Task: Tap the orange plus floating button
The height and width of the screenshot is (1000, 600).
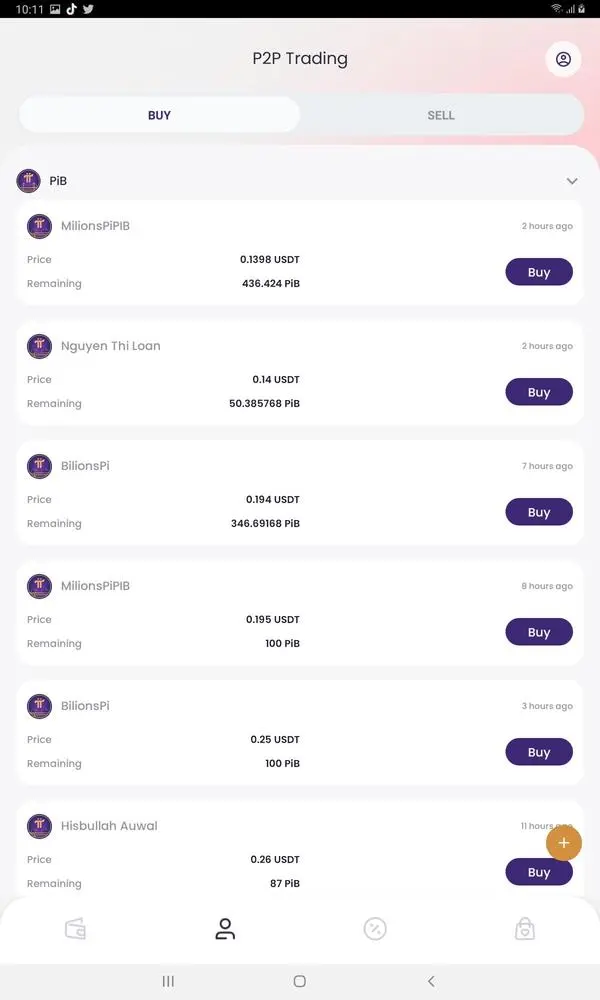Action: point(564,843)
